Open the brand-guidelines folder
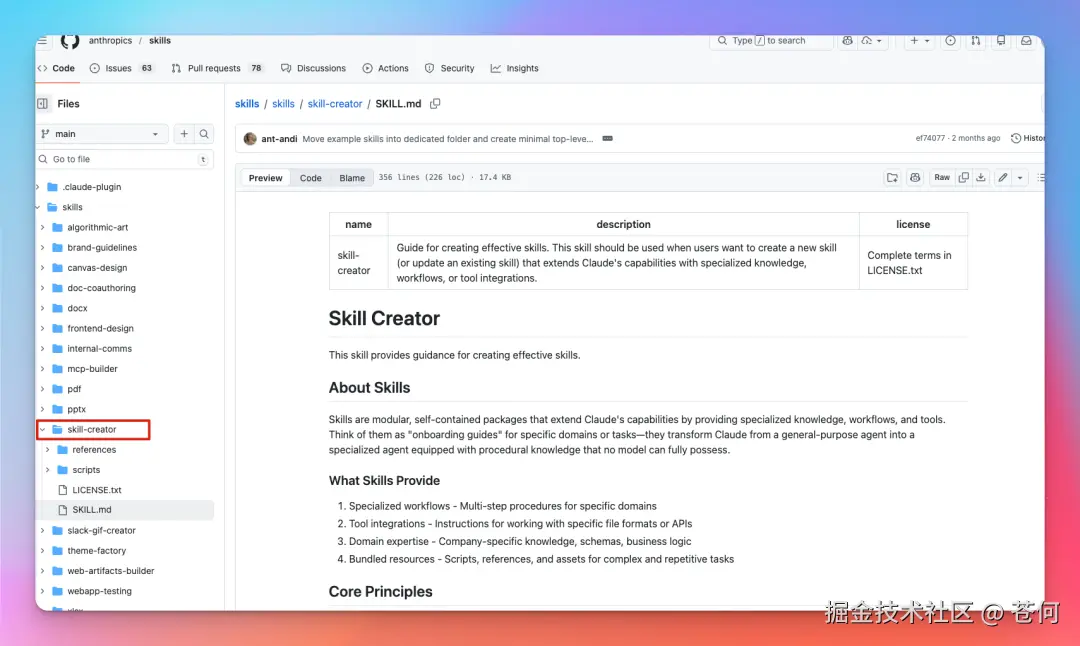This screenshot has width=1080, height=646. click(102, 248)
